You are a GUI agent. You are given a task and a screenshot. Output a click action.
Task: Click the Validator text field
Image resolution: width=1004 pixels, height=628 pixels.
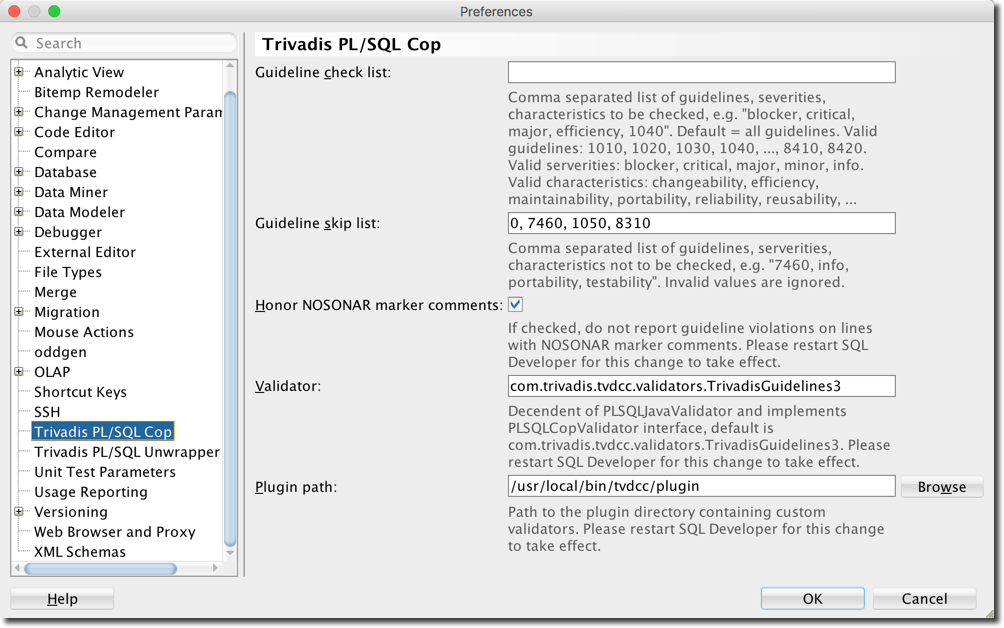point(702,386)
